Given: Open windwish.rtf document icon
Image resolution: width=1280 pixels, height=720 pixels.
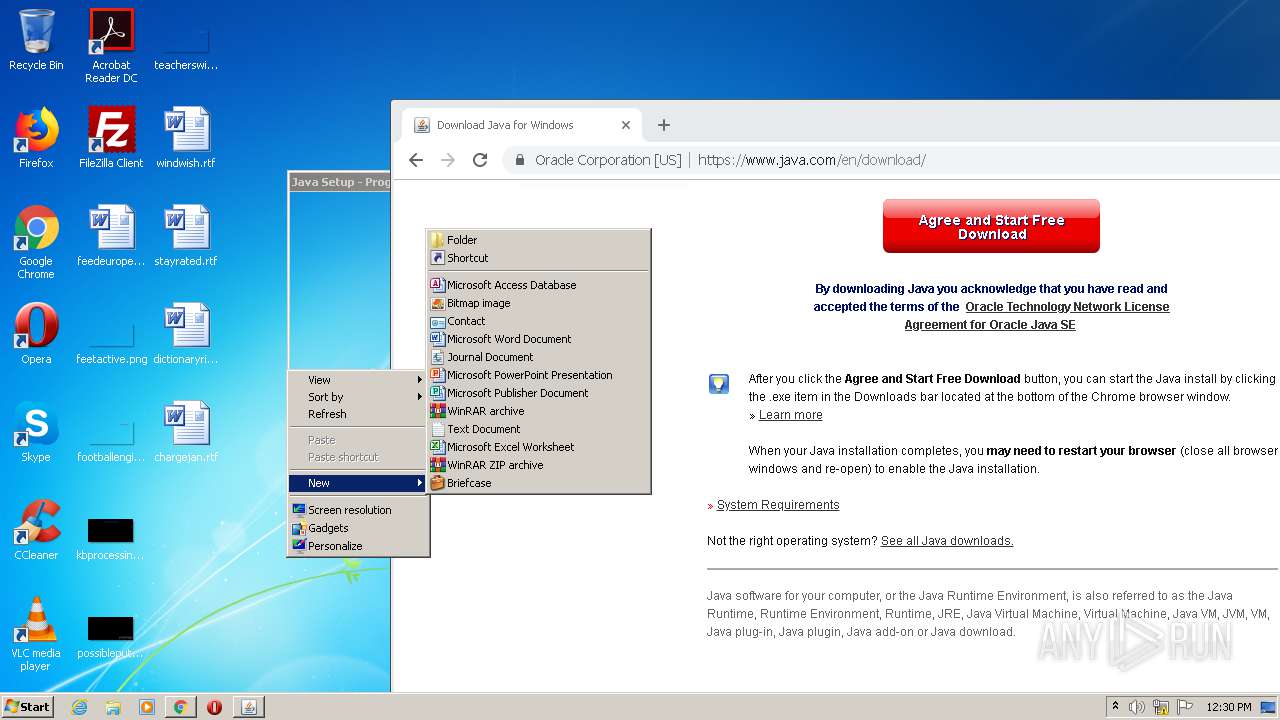Looking at the screenshot, I should pyautogui.click(x=186, y=138).
